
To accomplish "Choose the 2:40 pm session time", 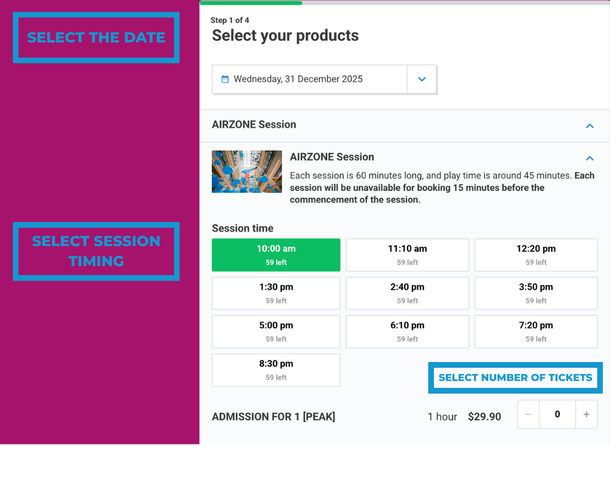I will 407,293.
